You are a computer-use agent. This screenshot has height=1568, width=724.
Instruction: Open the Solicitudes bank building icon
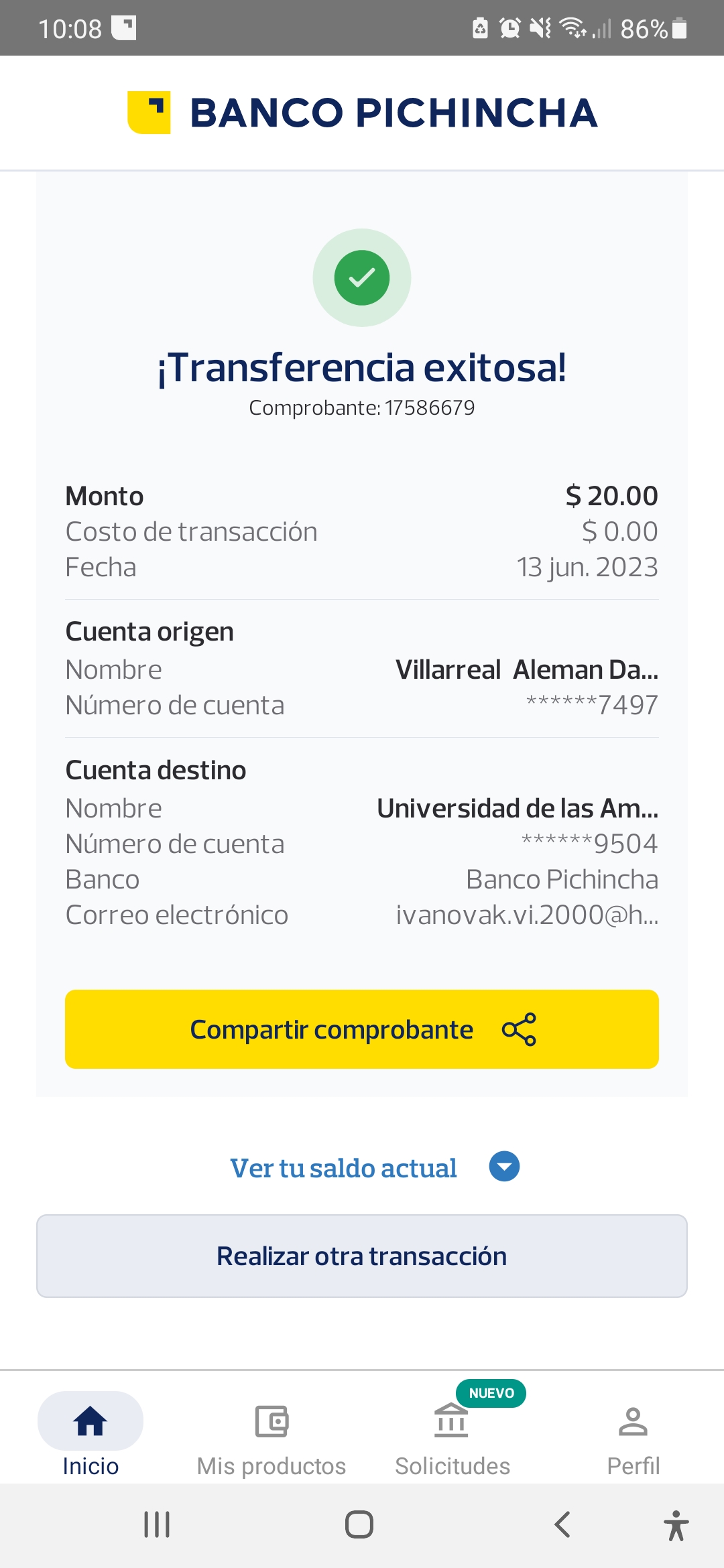click(451, 1421)
